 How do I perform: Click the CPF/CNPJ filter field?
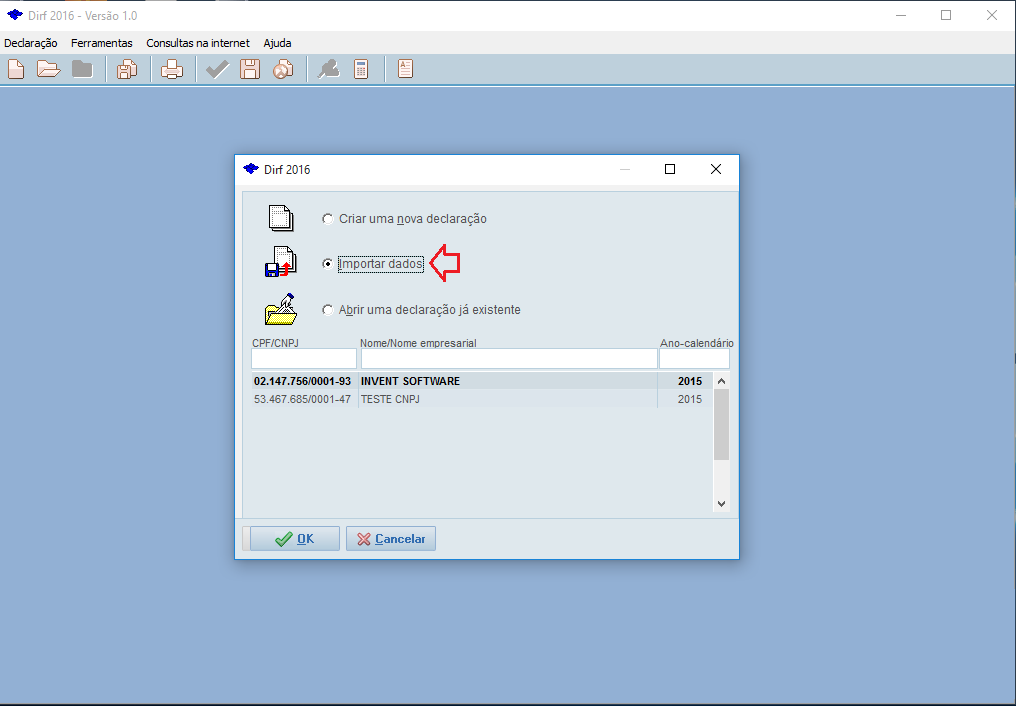(x=304, y=358)
